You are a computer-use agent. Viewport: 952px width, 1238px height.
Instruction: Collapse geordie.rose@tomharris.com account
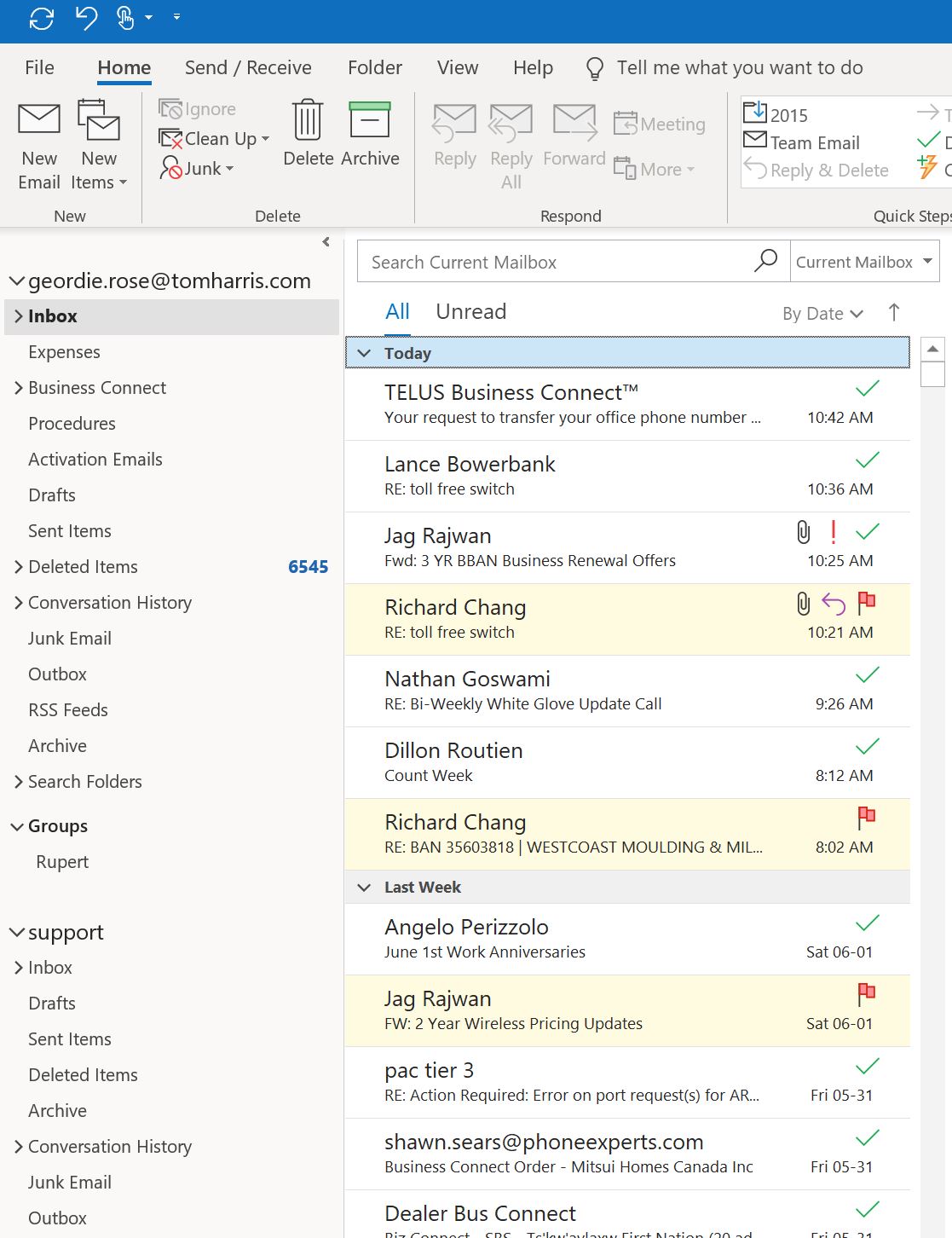pos(17,281)
